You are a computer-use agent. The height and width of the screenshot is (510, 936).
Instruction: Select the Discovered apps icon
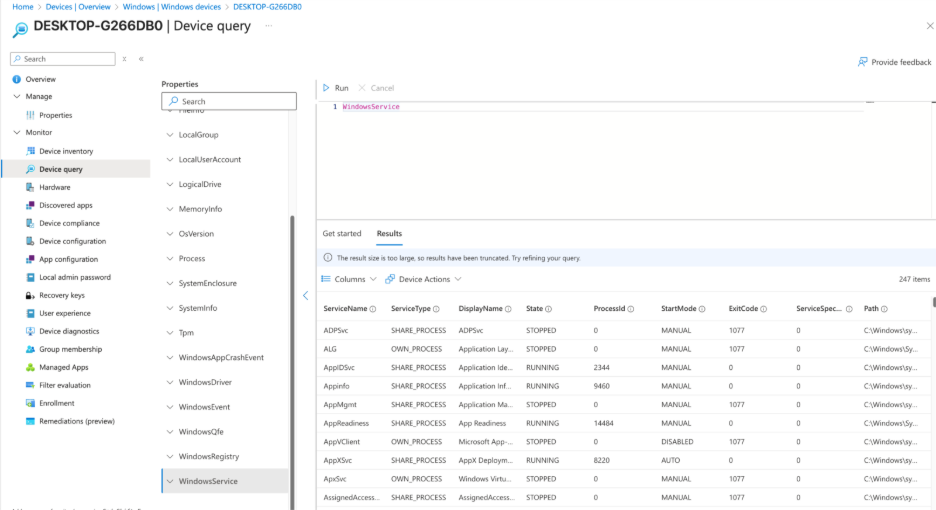(30, 205)
